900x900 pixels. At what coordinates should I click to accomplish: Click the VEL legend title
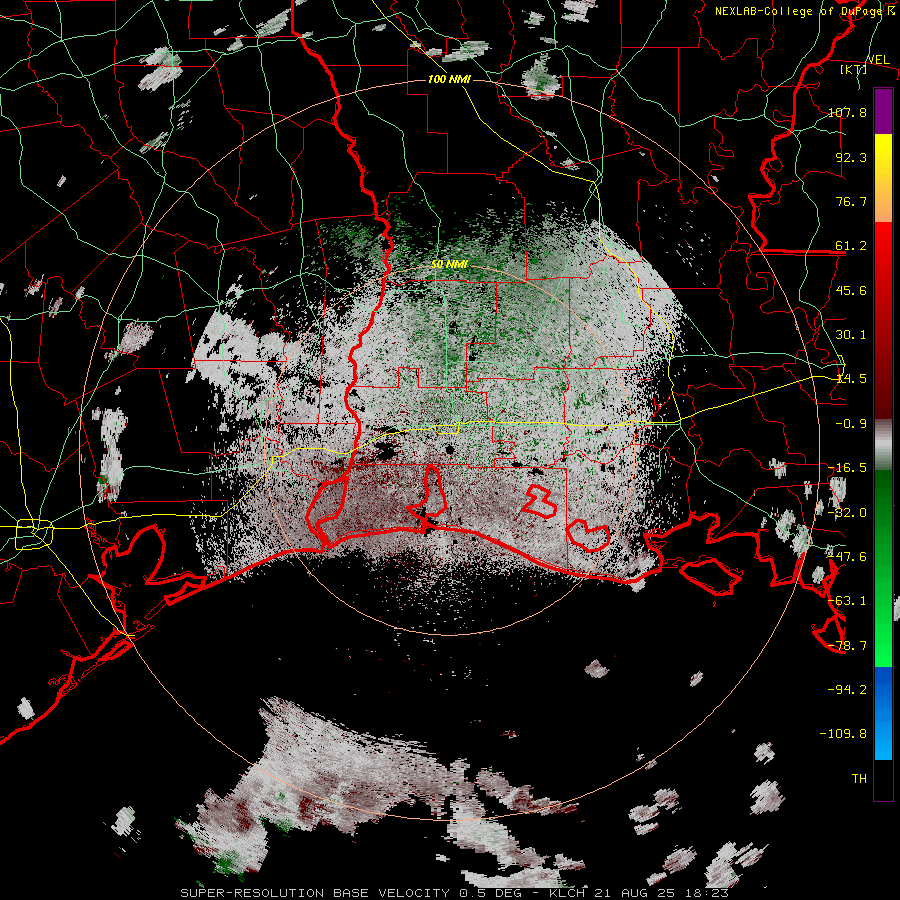[878, 59]
